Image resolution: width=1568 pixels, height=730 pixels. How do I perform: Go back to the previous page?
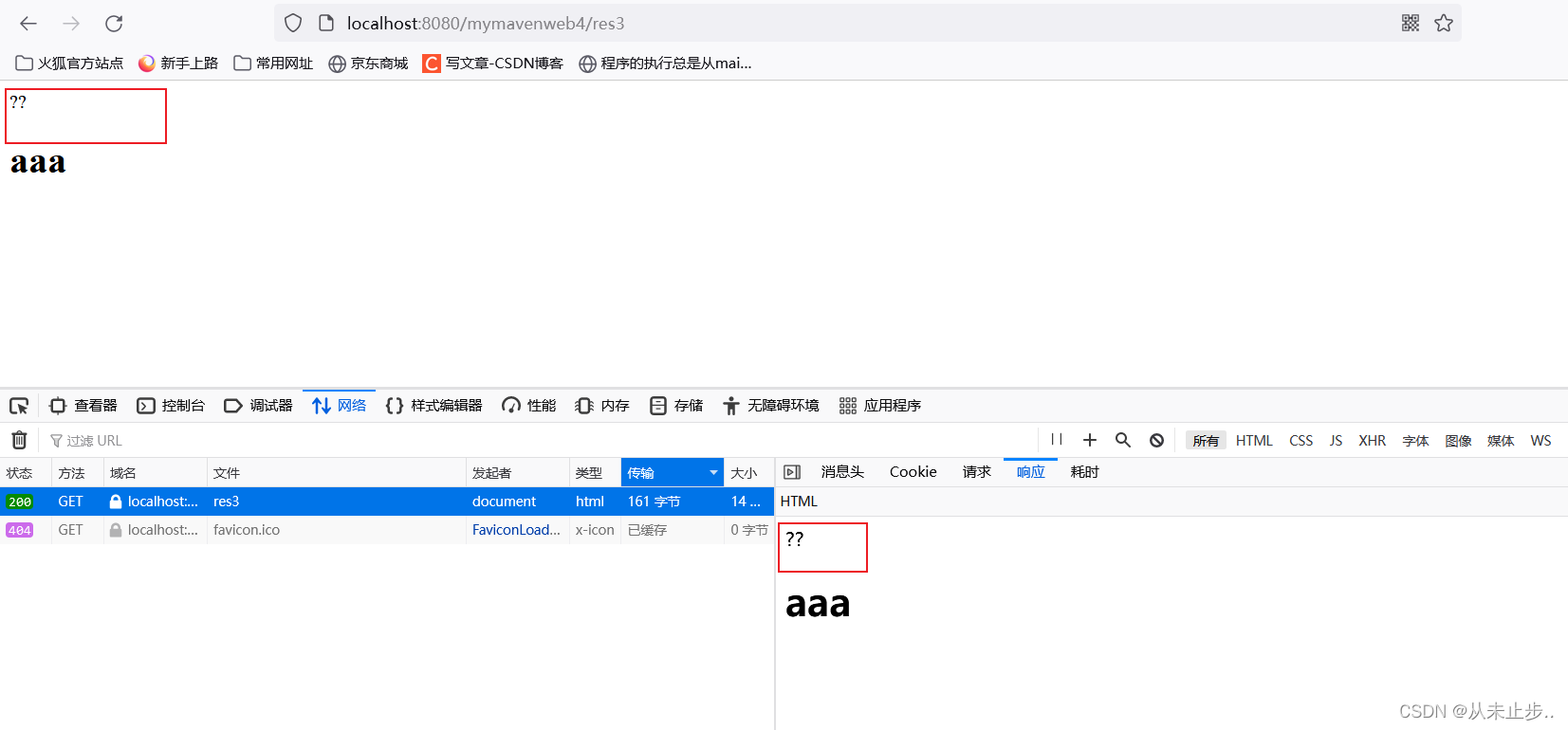(28, 24)
